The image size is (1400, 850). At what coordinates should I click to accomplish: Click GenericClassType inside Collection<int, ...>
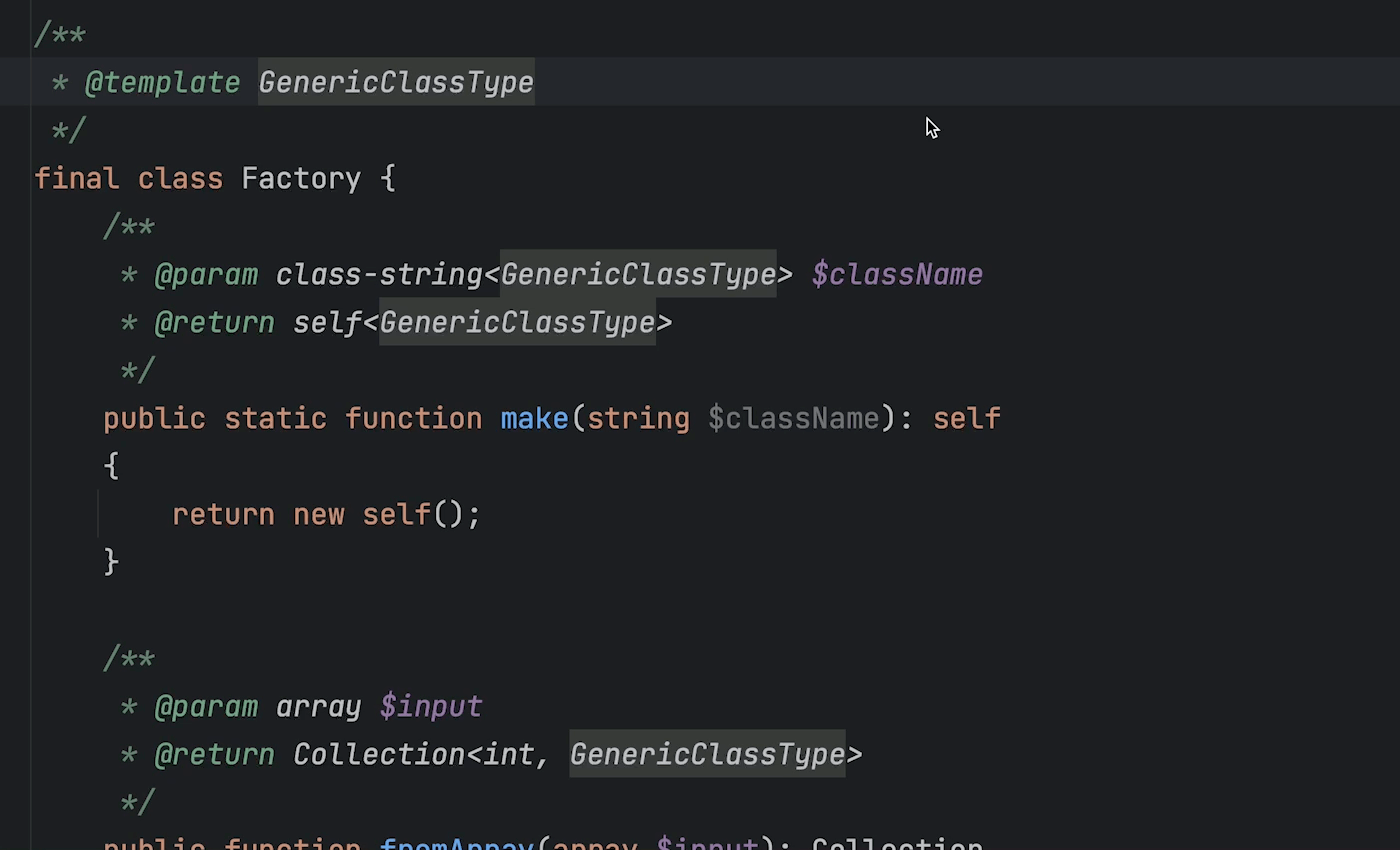coord(707,755)
